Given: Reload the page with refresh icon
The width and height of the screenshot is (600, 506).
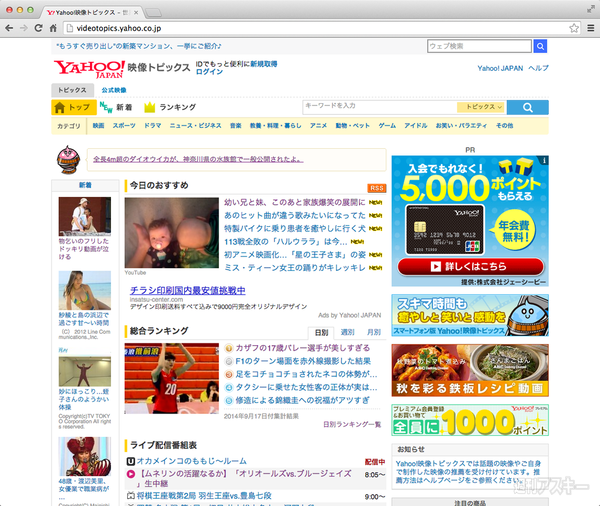Looking at the screenshot, I should pos(38,28).
